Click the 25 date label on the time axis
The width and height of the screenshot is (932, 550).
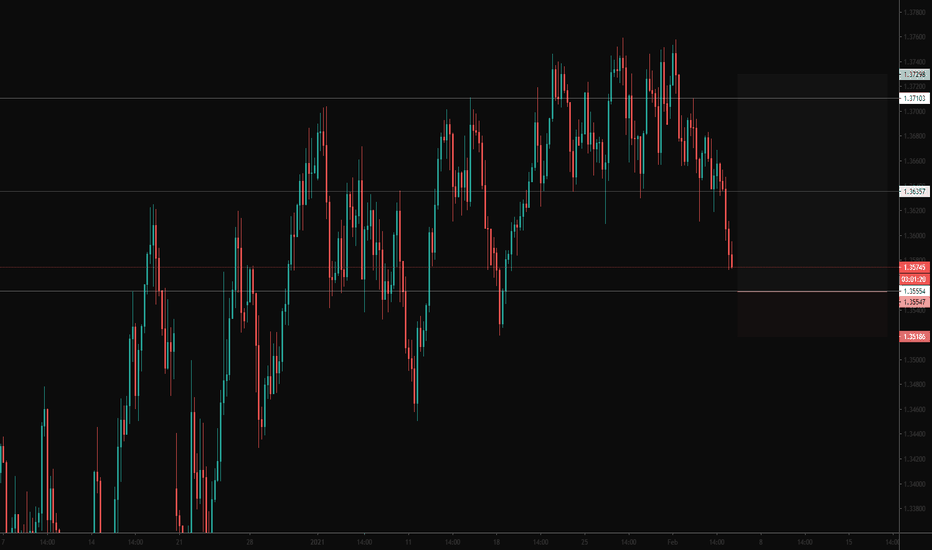click(584, 542)
